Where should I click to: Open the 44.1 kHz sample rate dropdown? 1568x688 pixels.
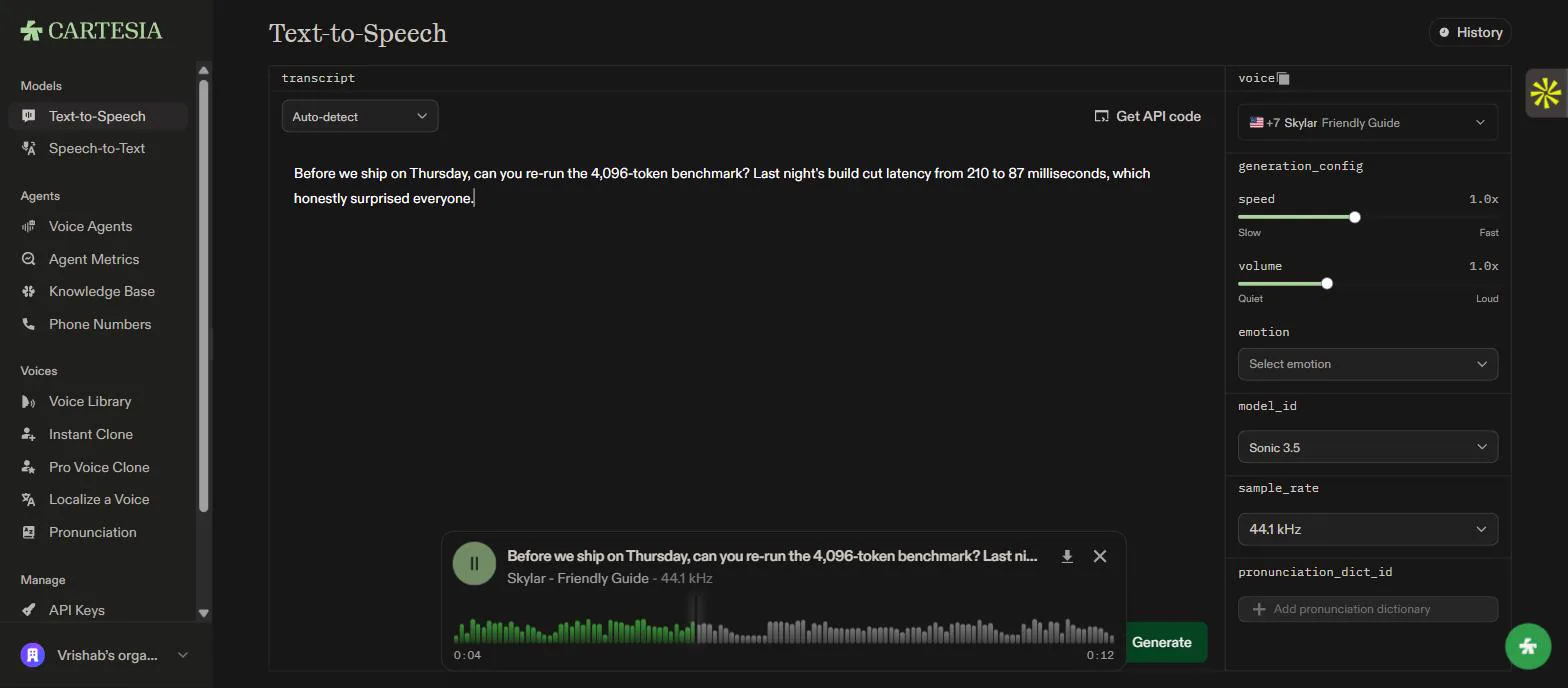click(1368, 529)
